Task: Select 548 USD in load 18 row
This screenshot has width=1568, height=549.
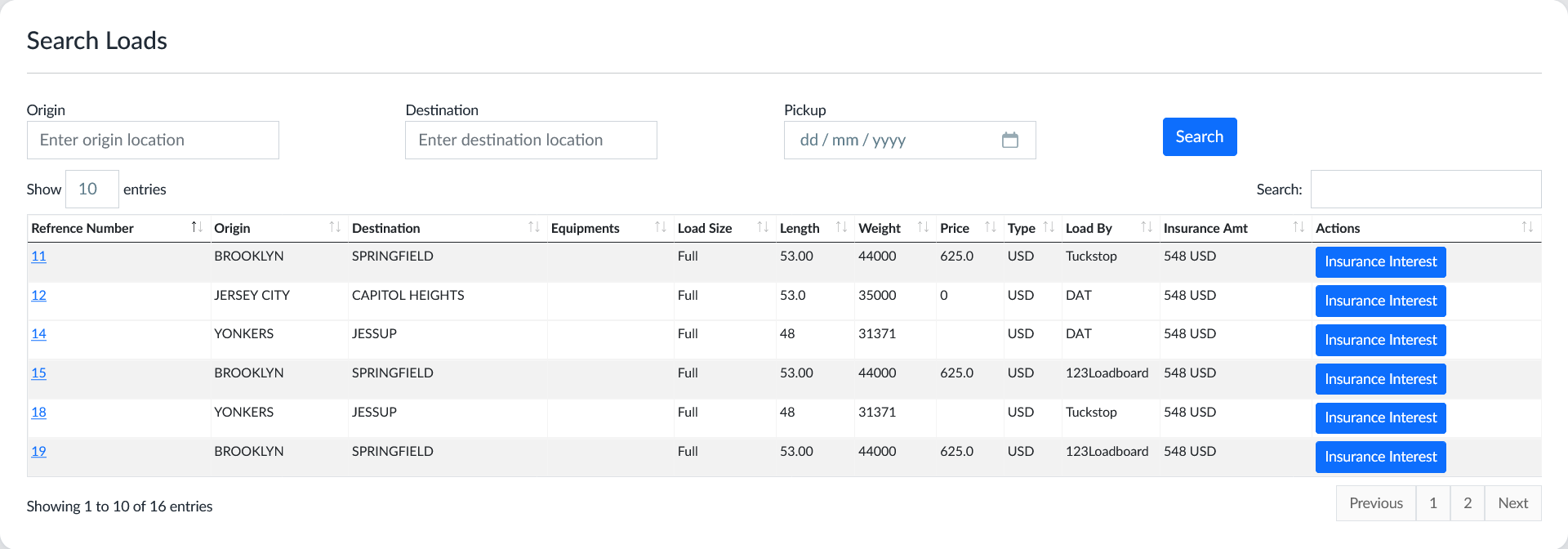Action: click(x=1190, y=412)
